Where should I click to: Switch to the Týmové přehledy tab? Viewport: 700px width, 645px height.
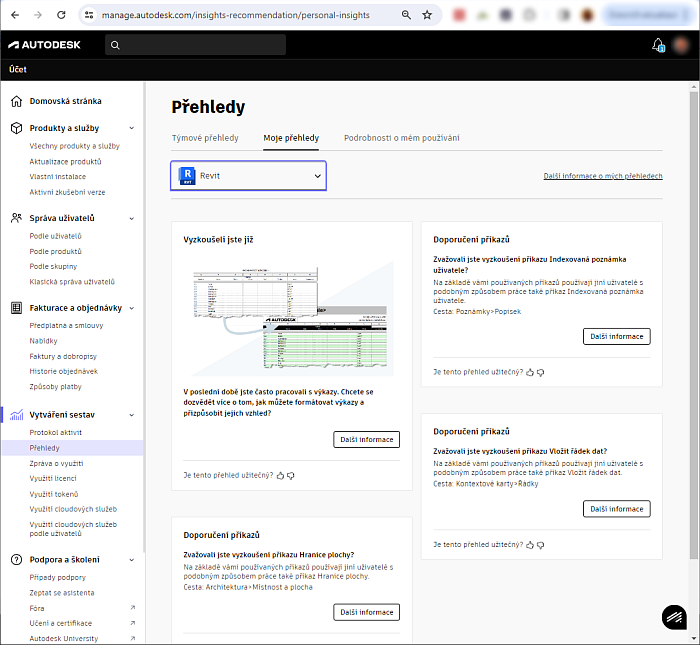click(x=205, y=138)
